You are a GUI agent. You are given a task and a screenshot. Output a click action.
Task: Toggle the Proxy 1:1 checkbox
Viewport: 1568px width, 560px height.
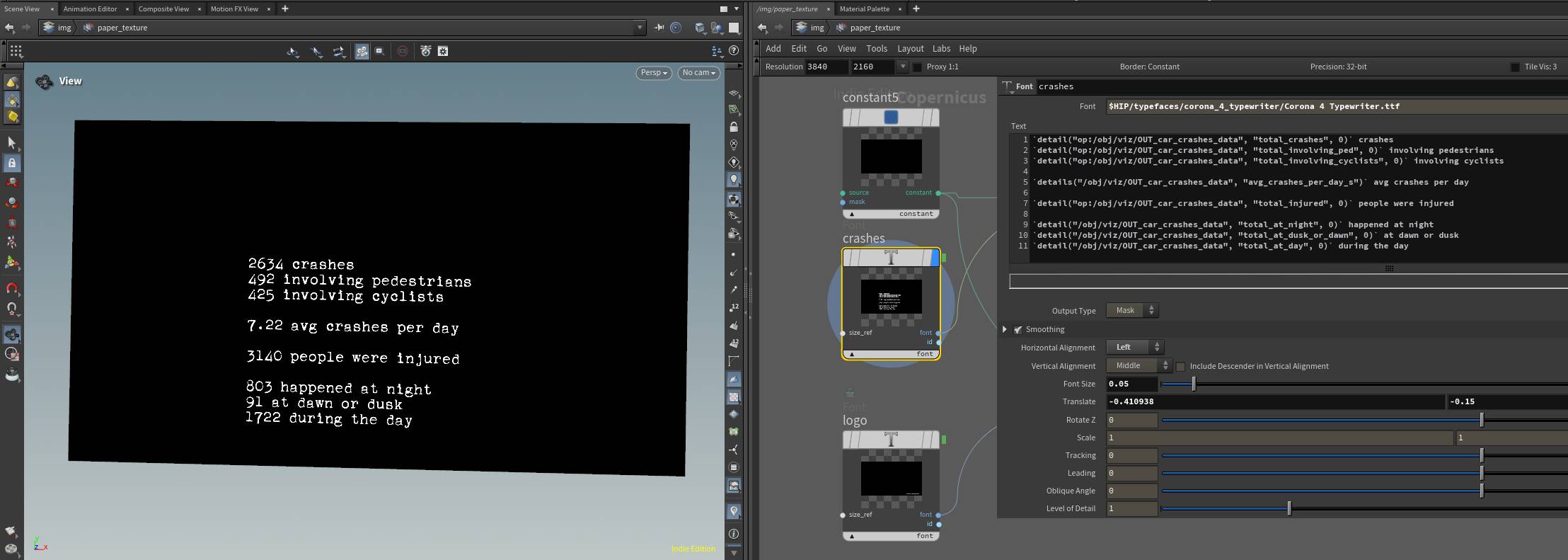pyautogui.click(x=918, y=67)
